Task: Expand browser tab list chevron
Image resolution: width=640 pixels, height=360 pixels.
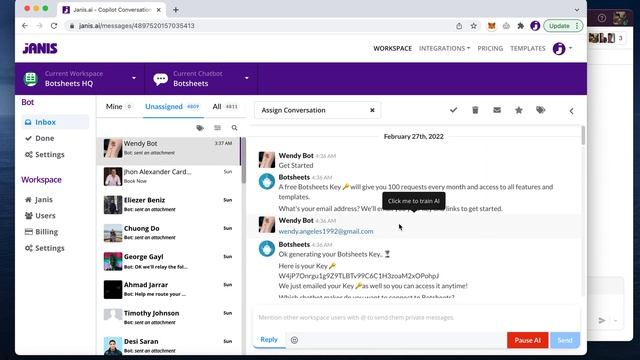Action: point(576,10)
